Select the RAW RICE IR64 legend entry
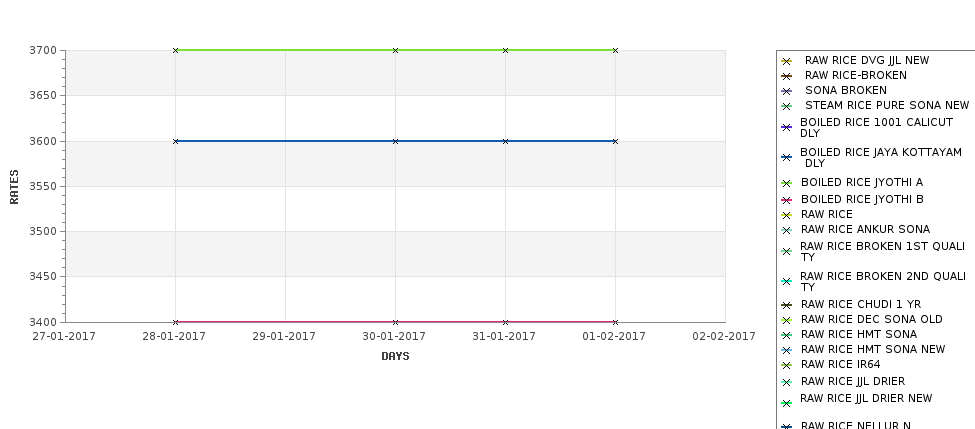 coord(840,364)
